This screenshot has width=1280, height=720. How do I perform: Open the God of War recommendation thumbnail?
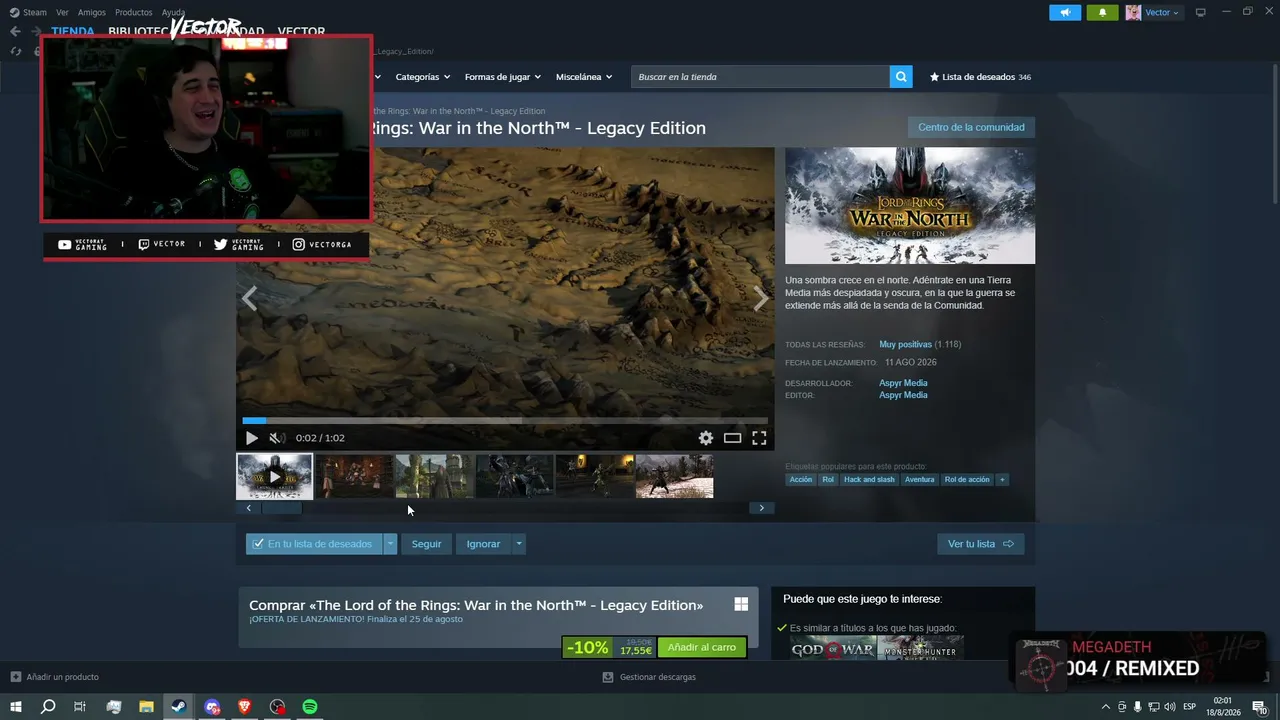(833, 649)
